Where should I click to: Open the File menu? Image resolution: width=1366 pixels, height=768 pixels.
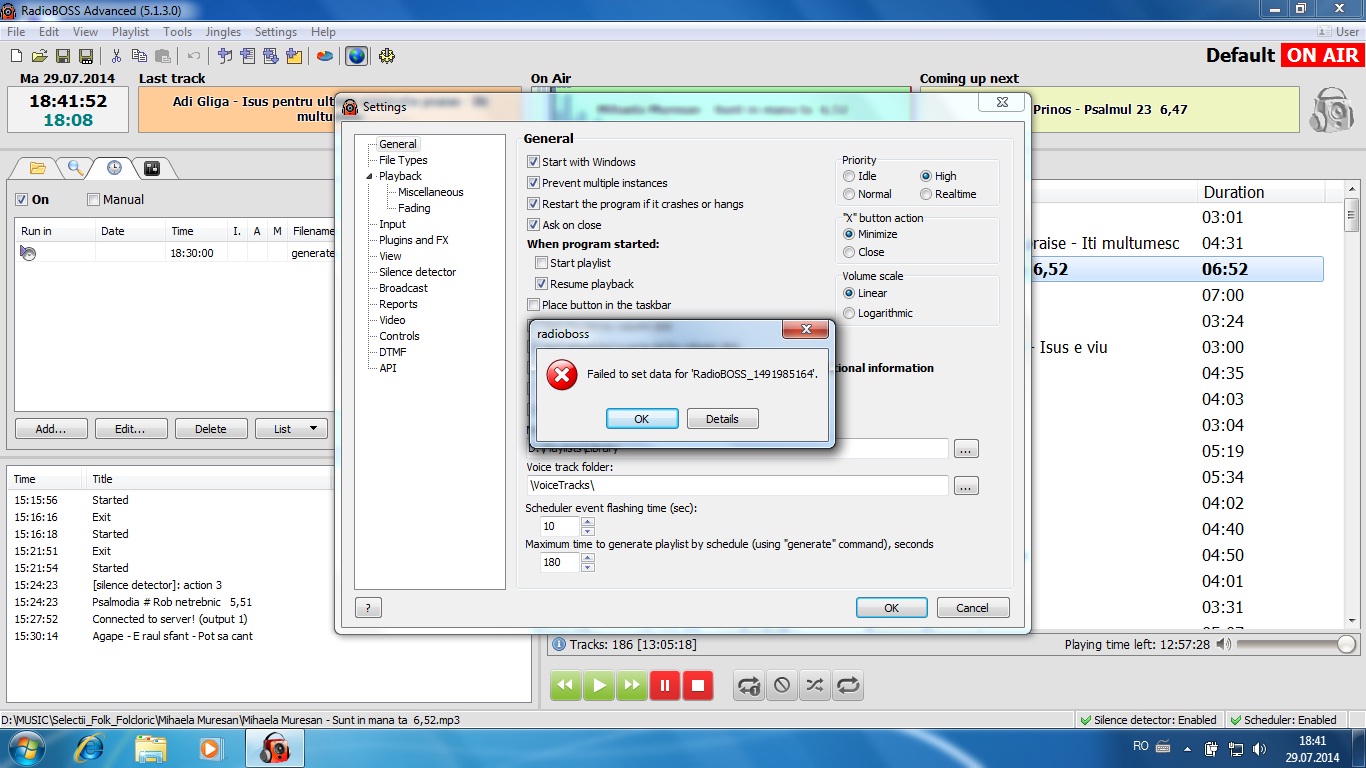click(16, 32)
